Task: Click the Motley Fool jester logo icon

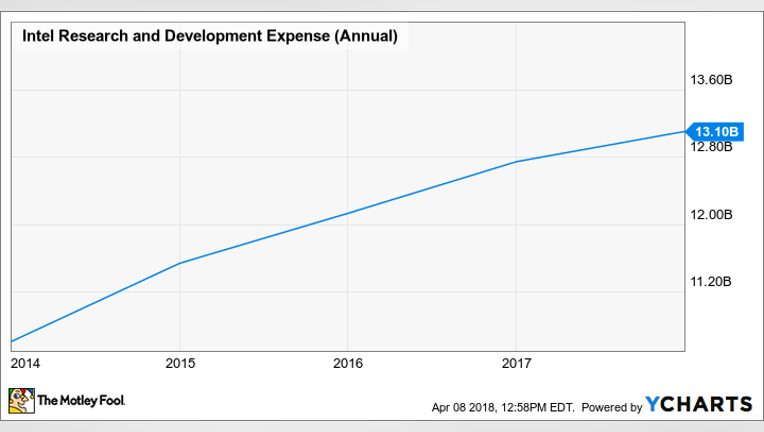Action: [21, 401]
